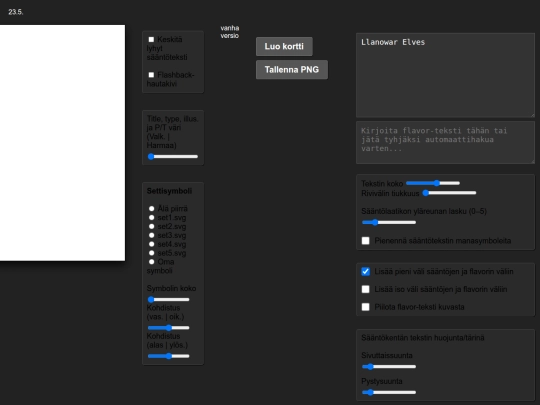Click the white card preview canvas
Image resolution: width=540 pixels, height=405 pixels.
62,143
